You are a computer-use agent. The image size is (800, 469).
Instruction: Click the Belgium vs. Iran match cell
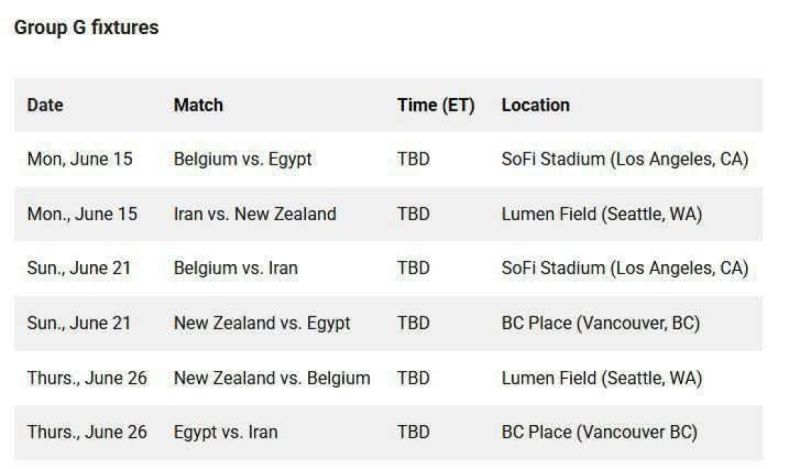pos(235,269)
